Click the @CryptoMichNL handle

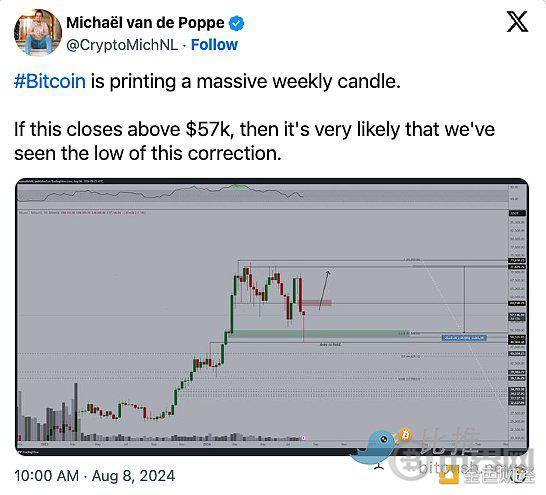(122, 45)
